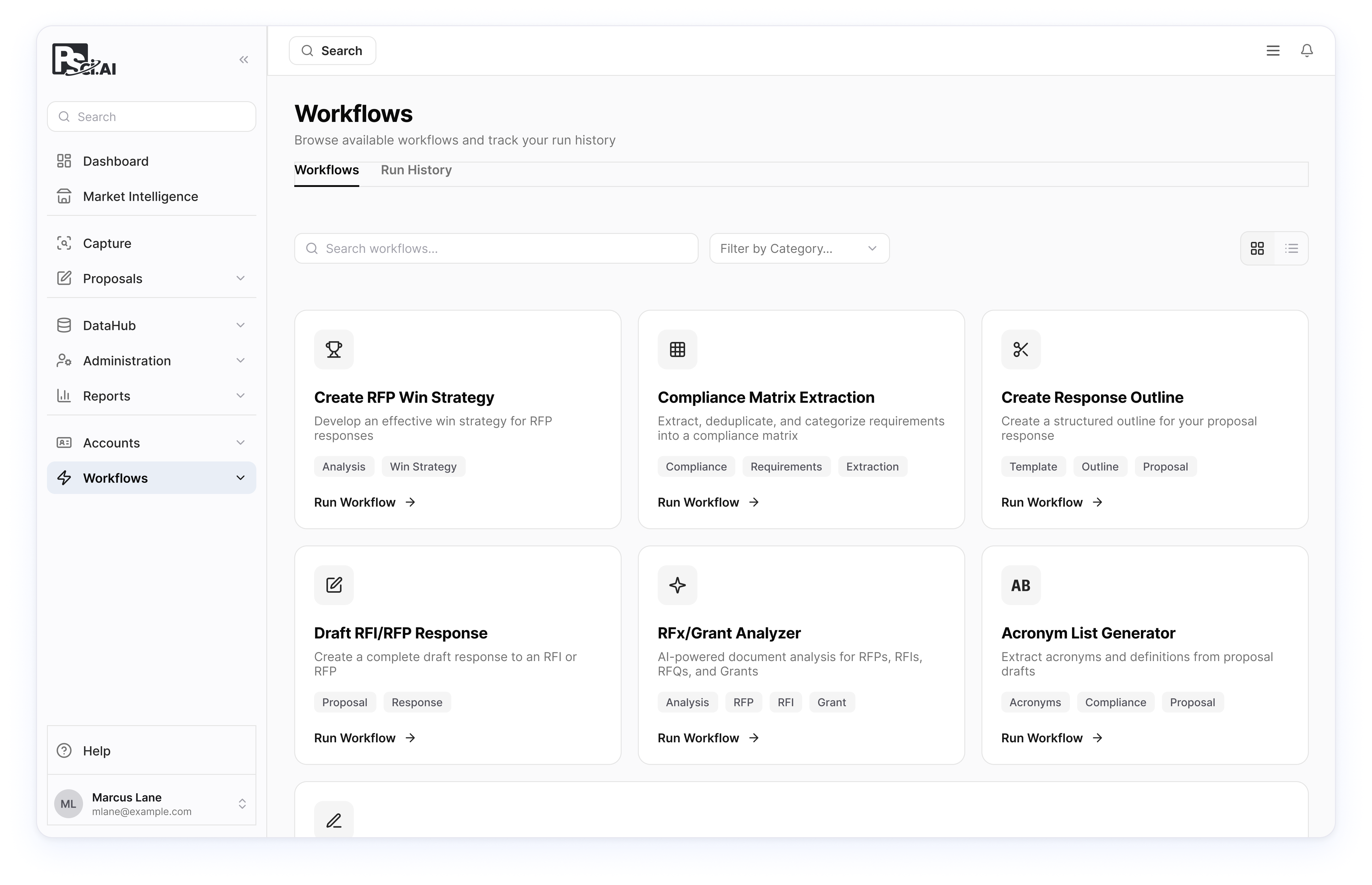1372x885 pixels.
Task: Click the Administration user-gear icon
Action: point(64,360)
